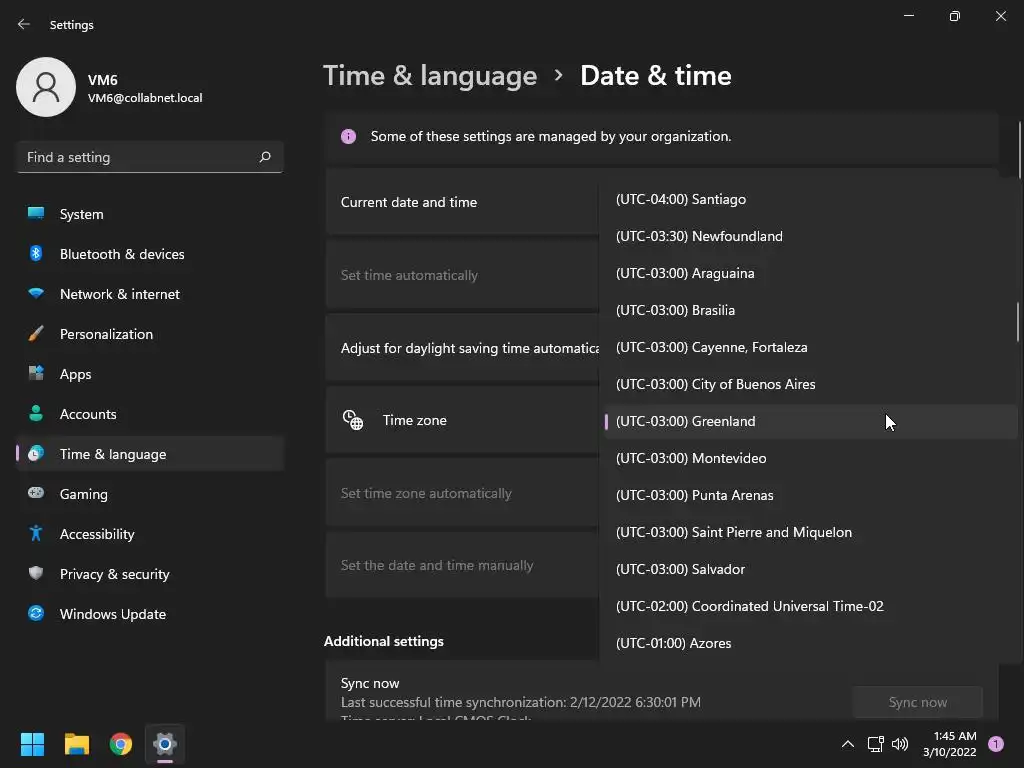Open the Windows Update icon
The height and width of the screenshot is (768, 1024).
click(36, 613)
